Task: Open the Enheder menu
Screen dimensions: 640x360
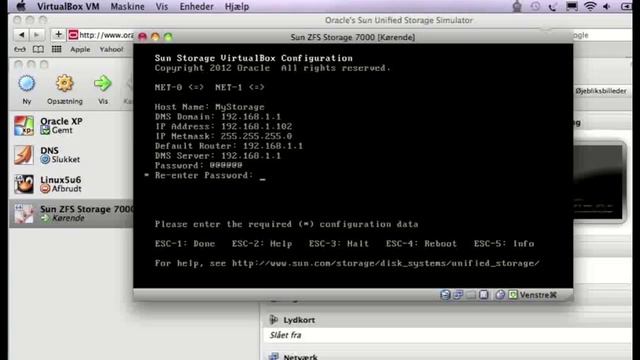Action: [x=196, y=7]
